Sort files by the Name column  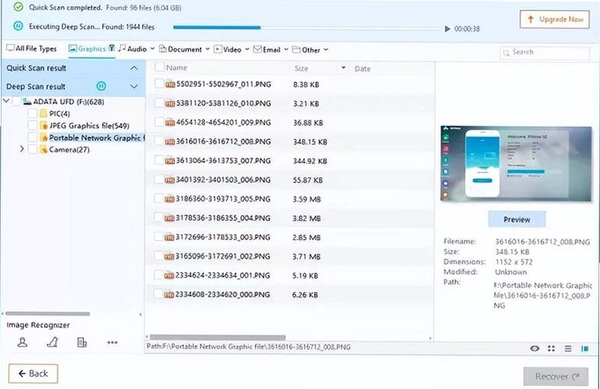[x=176, y=68]
